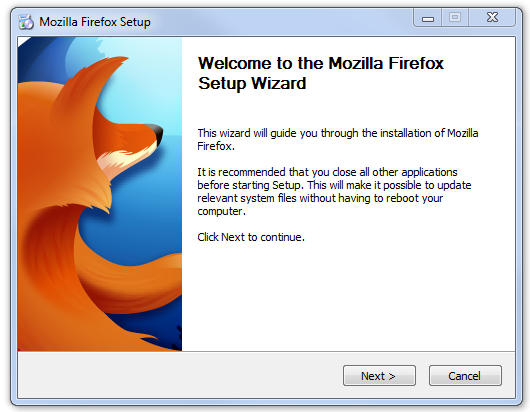Click the empty white area below text
This screenshot has height=412, width=530.
348,297
